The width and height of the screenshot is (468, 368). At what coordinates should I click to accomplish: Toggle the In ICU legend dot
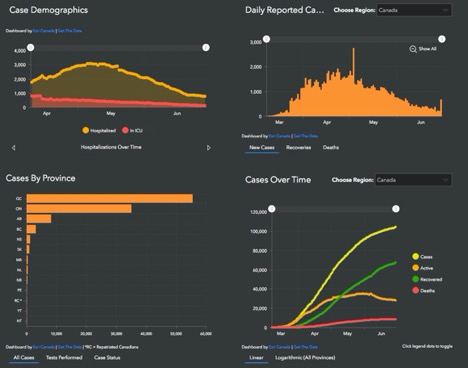tap(125, 130)
